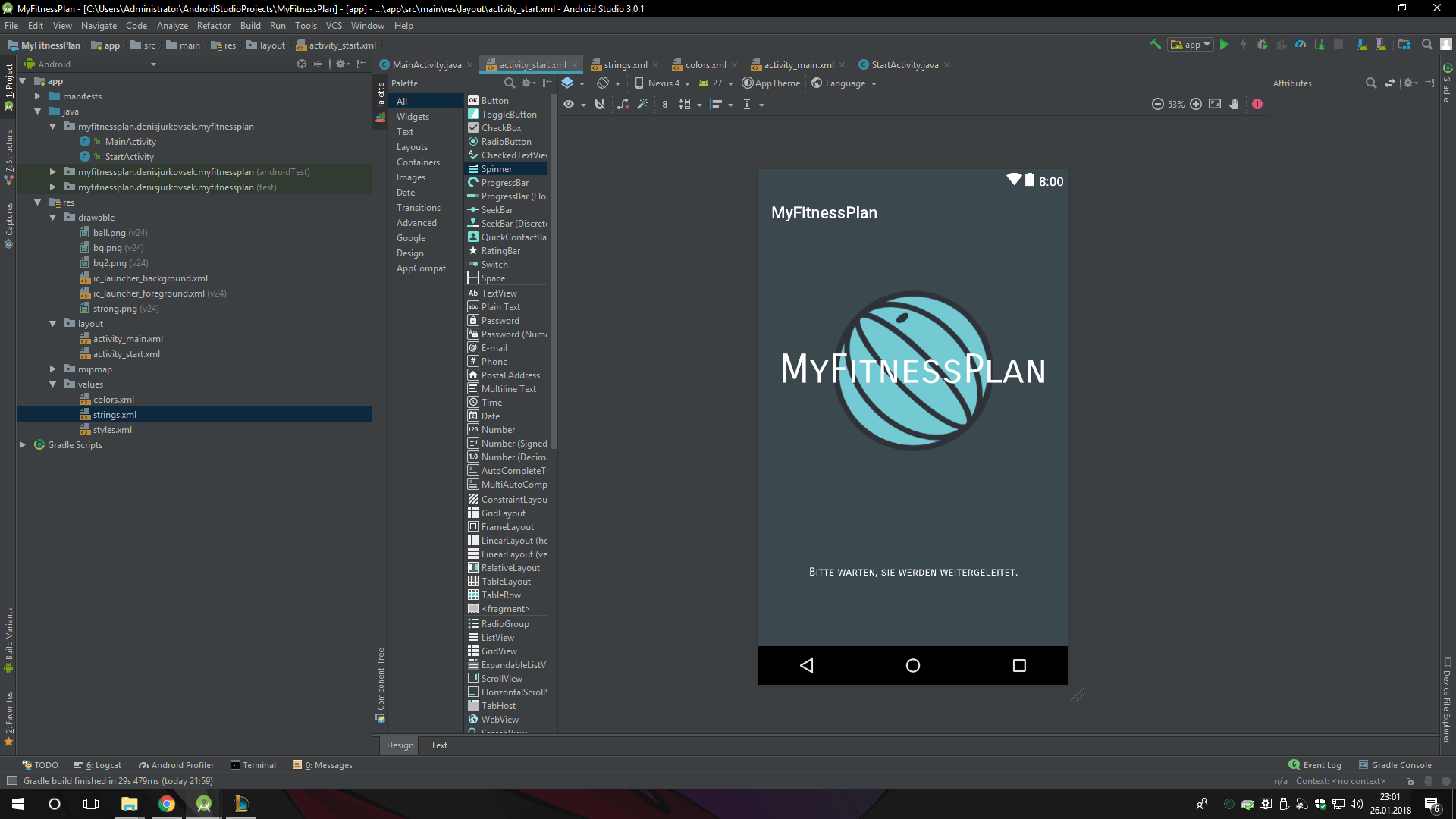Switch to the strings.xml editor tab

[x=625, y=65]
